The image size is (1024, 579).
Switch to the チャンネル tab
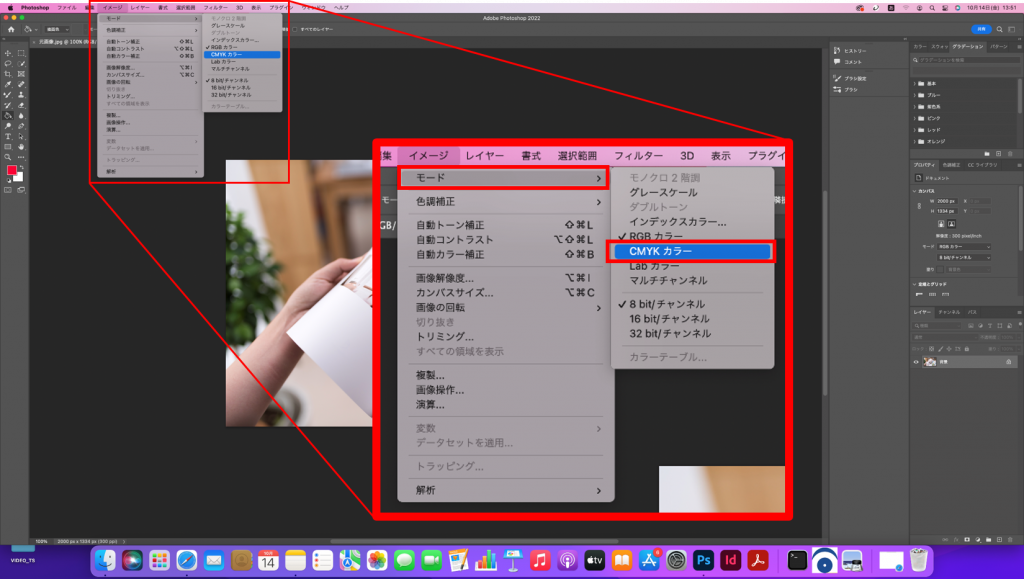click(949, 312)
